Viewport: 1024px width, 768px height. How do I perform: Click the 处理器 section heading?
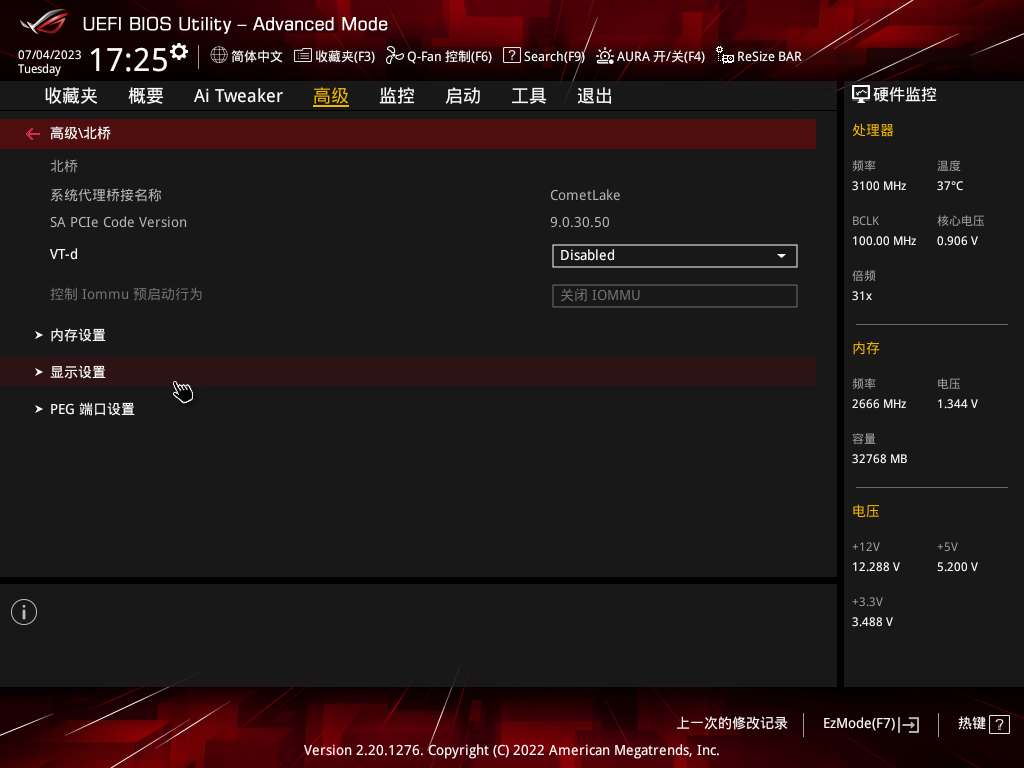872,130
